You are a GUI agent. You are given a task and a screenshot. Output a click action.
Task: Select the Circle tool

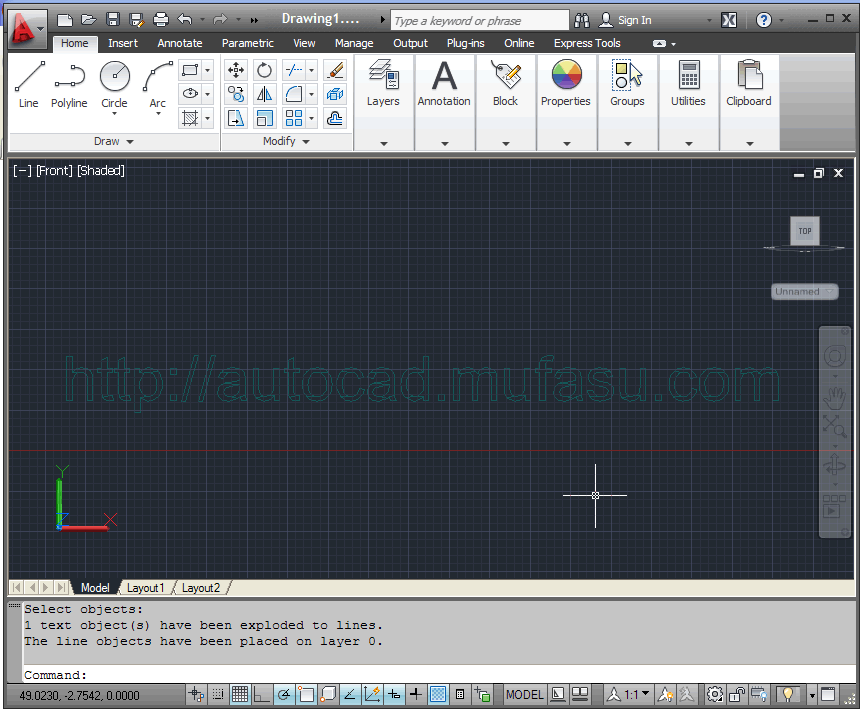pyautogui.click(x=115, y=84)
